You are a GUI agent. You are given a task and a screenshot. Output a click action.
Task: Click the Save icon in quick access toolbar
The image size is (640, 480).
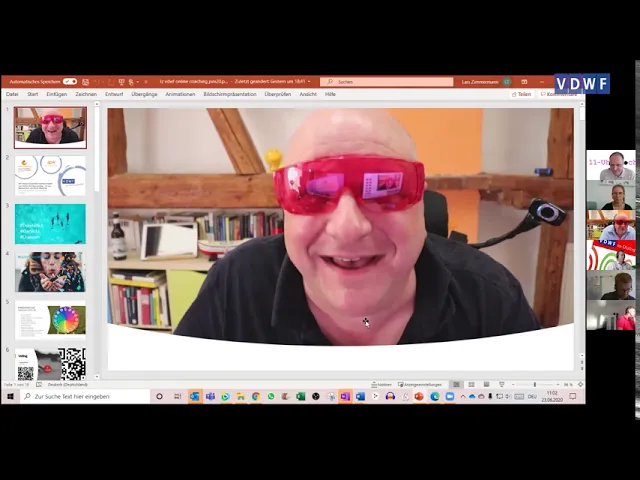point(85,82)
